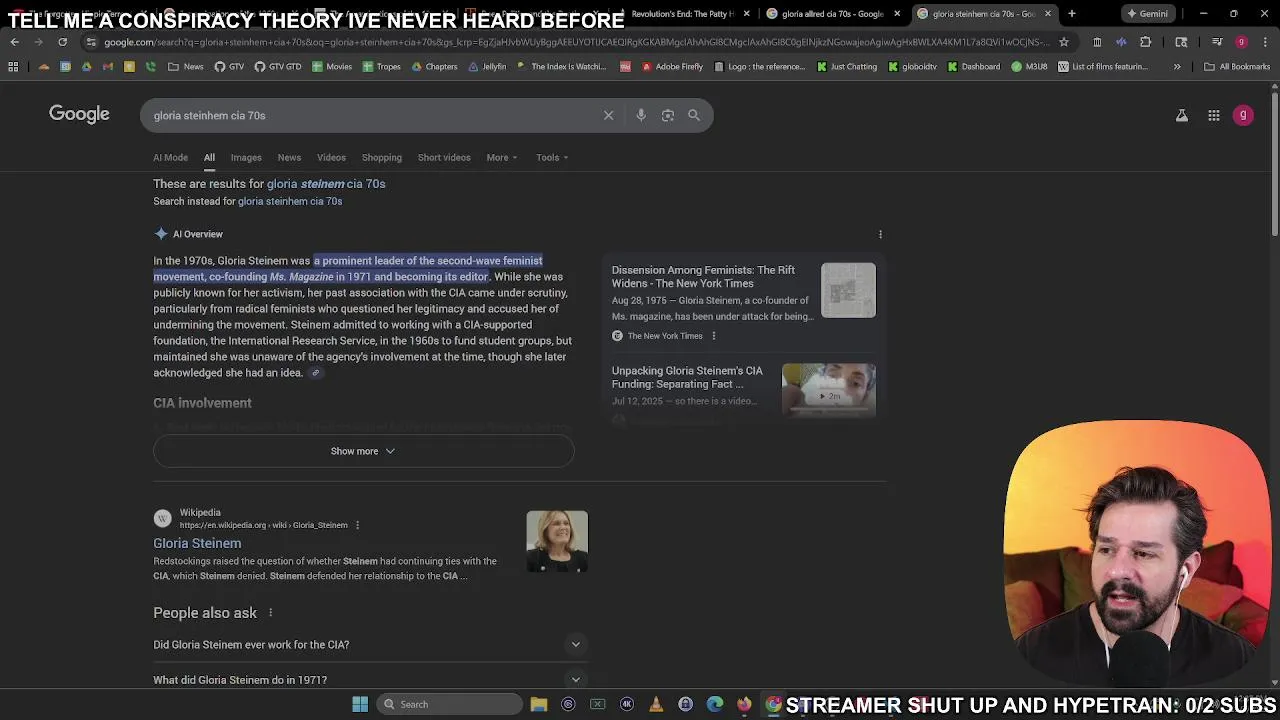Viewport: 1280px width, 720px height.
Task: Expand the More search filters dropdown
Action: [502, 157]
